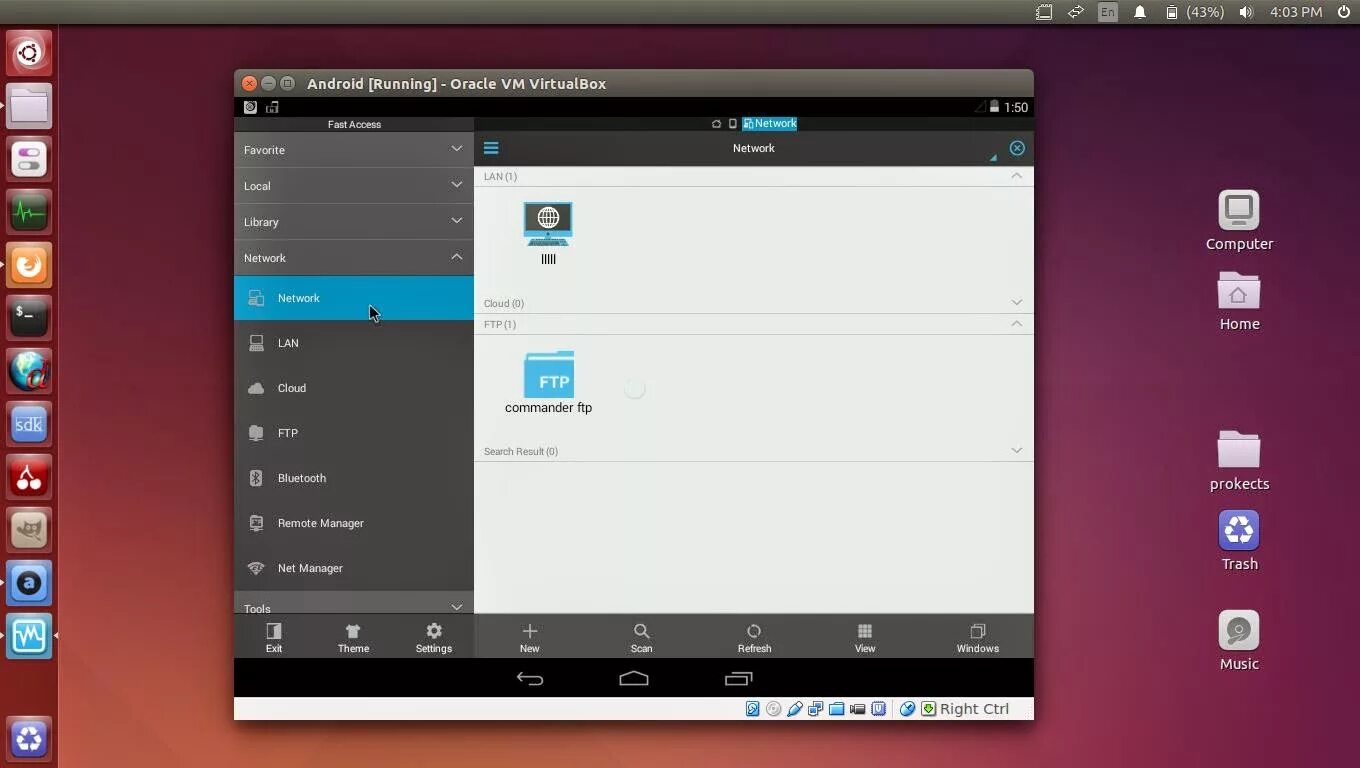Click the VirtualBox mouse integration icon

(907, 709)
